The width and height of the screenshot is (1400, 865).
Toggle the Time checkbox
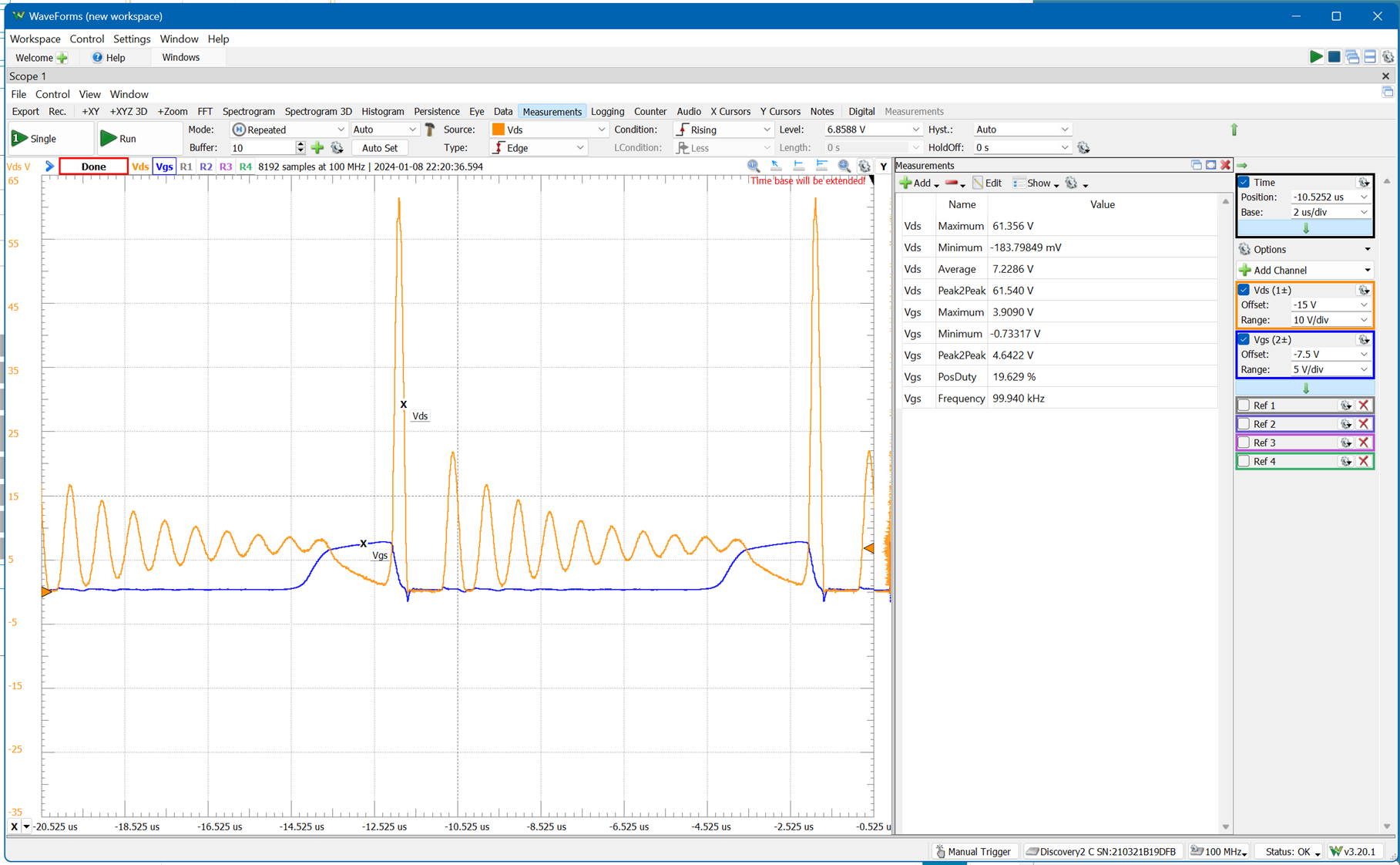tap(1244, 183)
